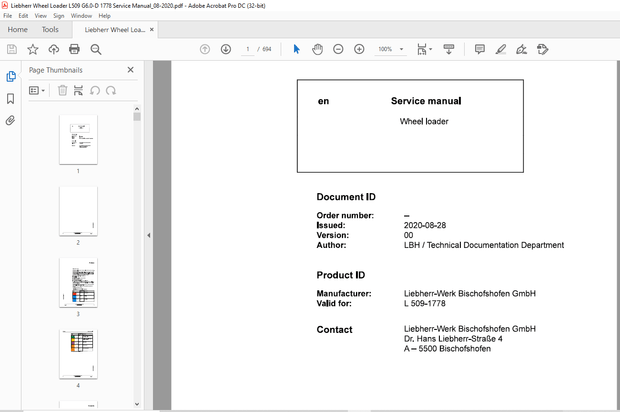Open the Sign menu
The height and width of the screenshot is (412, 620).
[59, 16]
